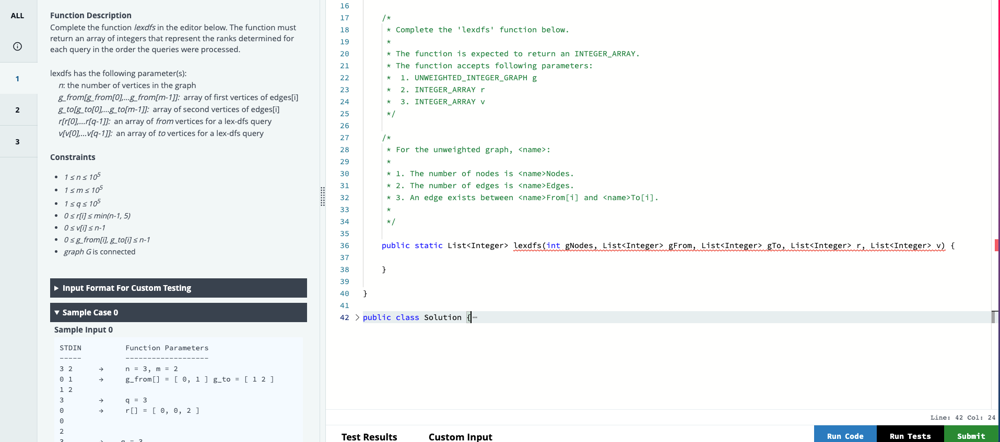The image size is (1000, 442).
Task: Expand Input Format For Custom Testing section
Action: coord(179,288)
